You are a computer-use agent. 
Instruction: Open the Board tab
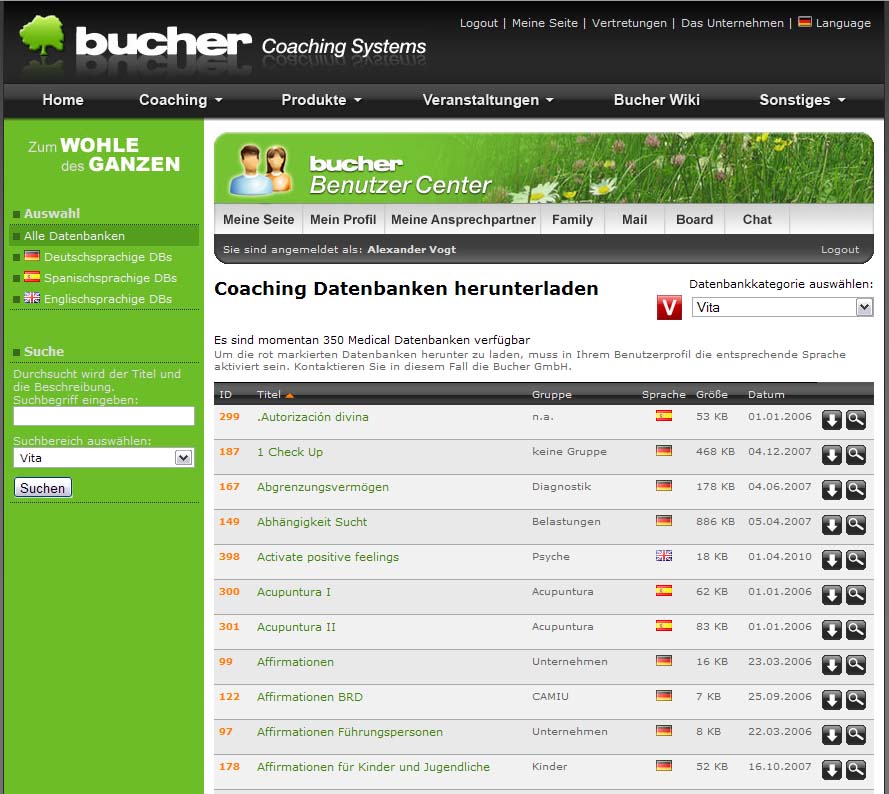695,219
